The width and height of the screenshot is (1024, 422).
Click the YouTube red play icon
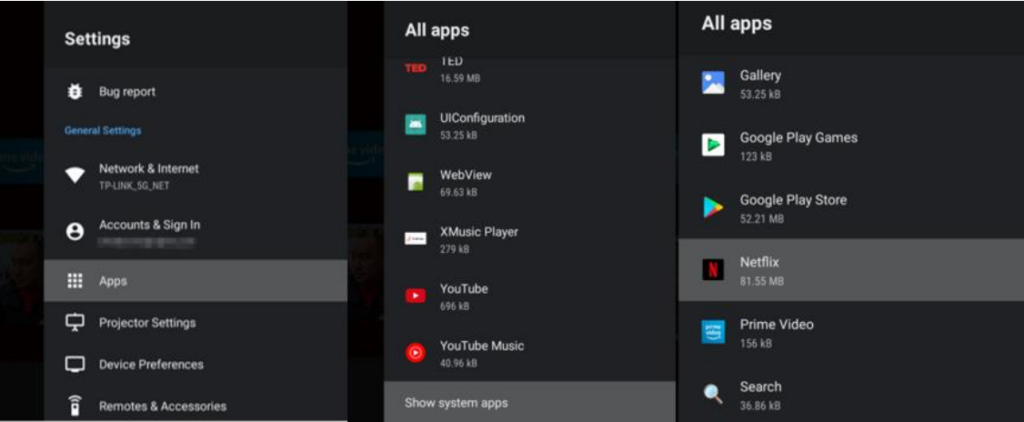(x=415, y=296)
